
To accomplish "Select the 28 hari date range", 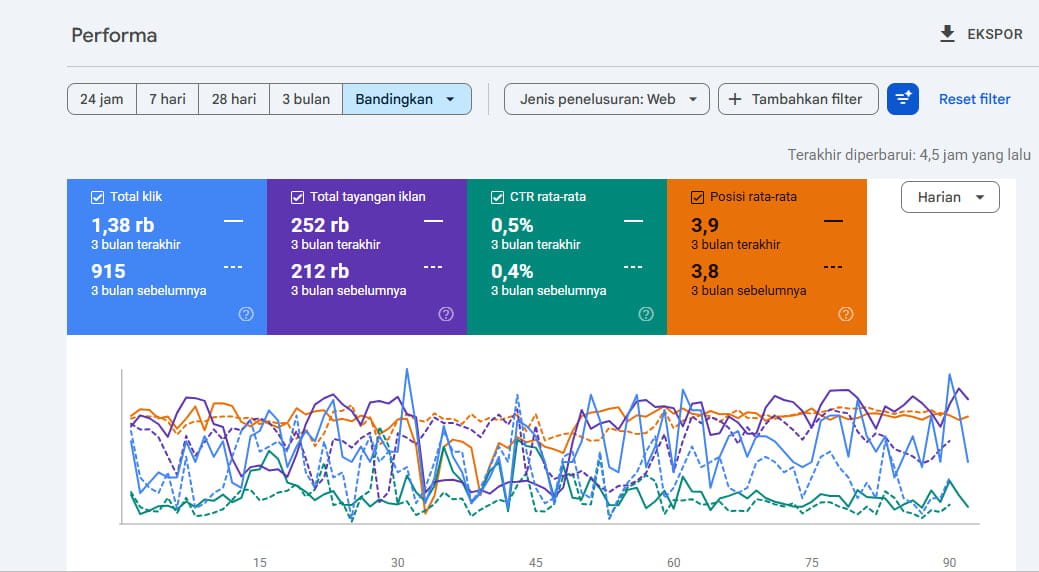I will coord(234,99).
